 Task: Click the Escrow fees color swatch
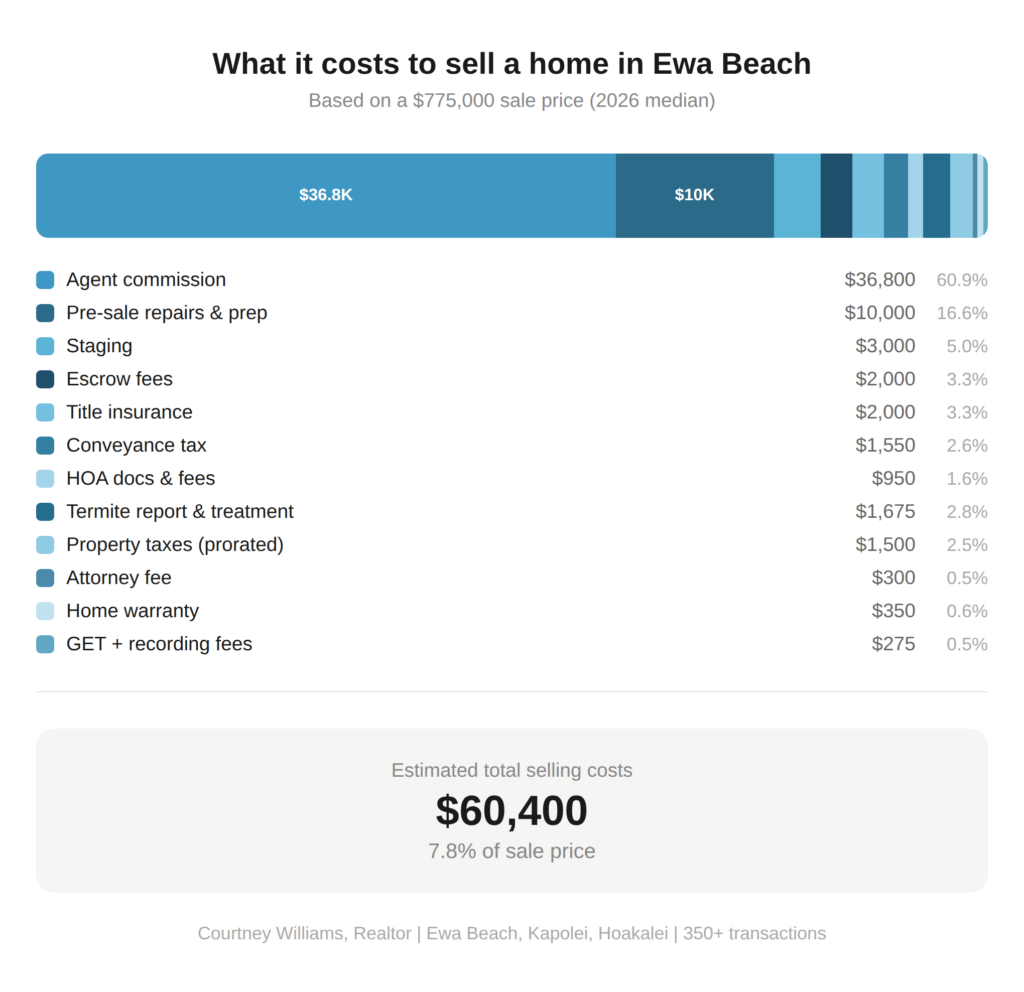click(45, 379)
